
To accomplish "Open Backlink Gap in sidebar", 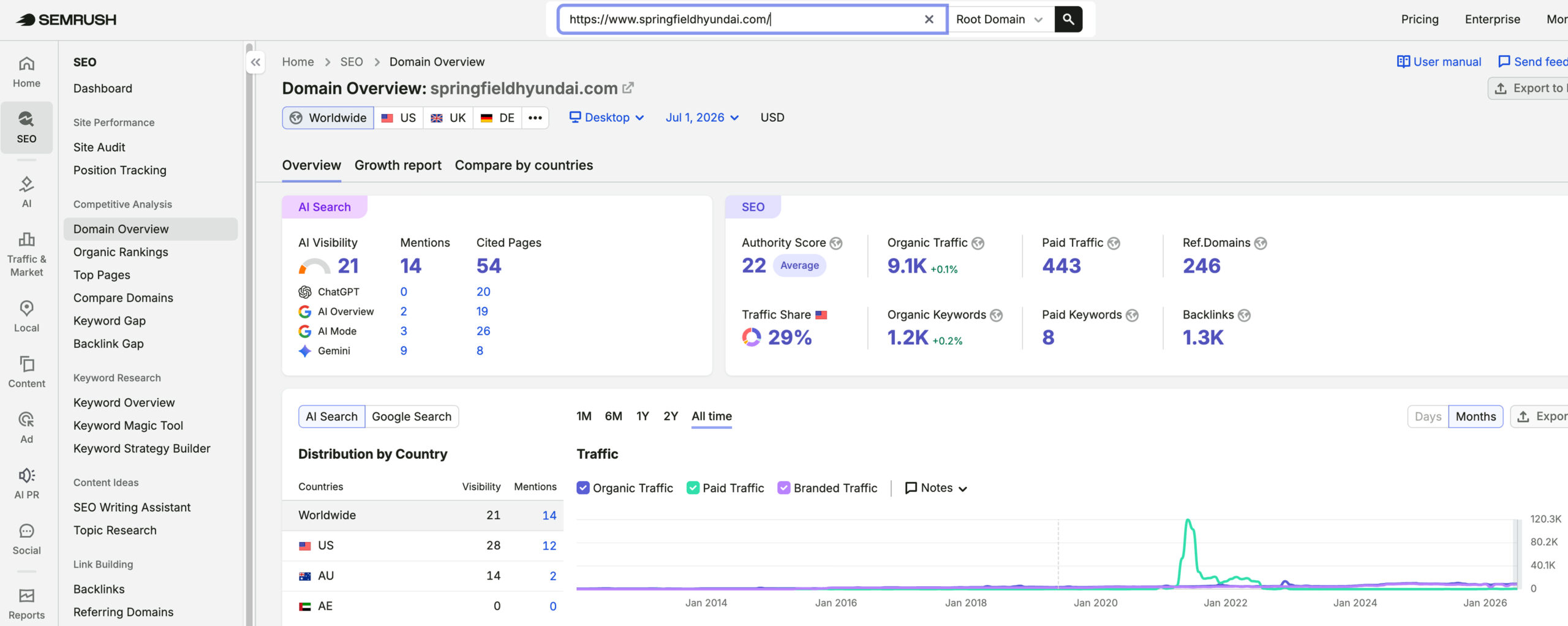I will point(108,344).
